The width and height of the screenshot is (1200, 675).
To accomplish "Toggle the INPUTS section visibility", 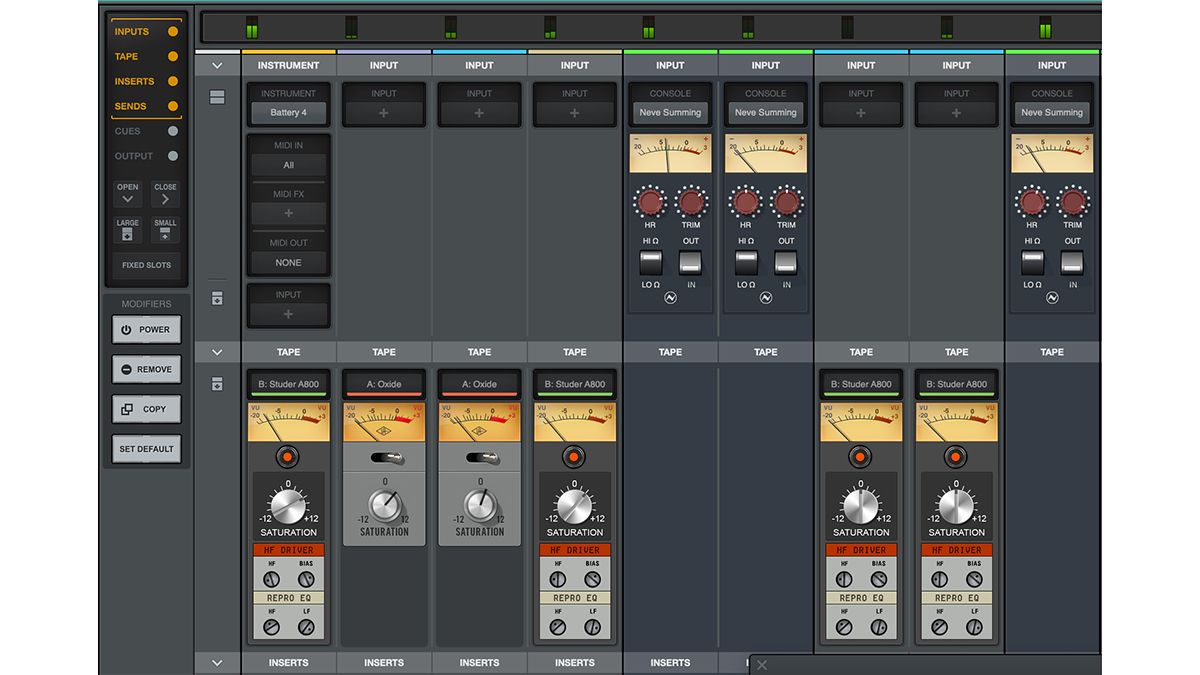I will pos(145,32).
